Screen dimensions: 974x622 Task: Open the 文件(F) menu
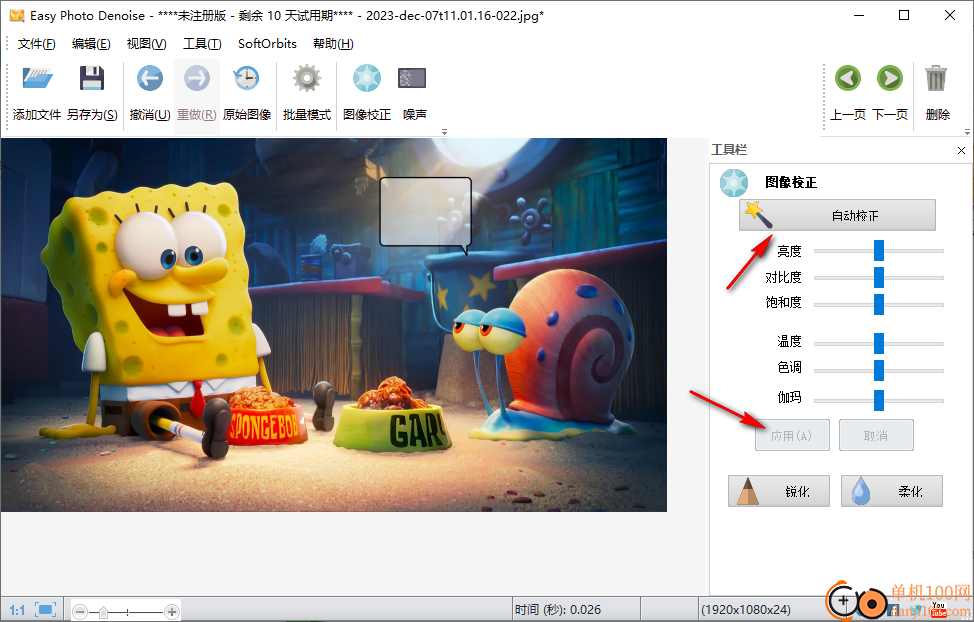[x=37, y=43]
